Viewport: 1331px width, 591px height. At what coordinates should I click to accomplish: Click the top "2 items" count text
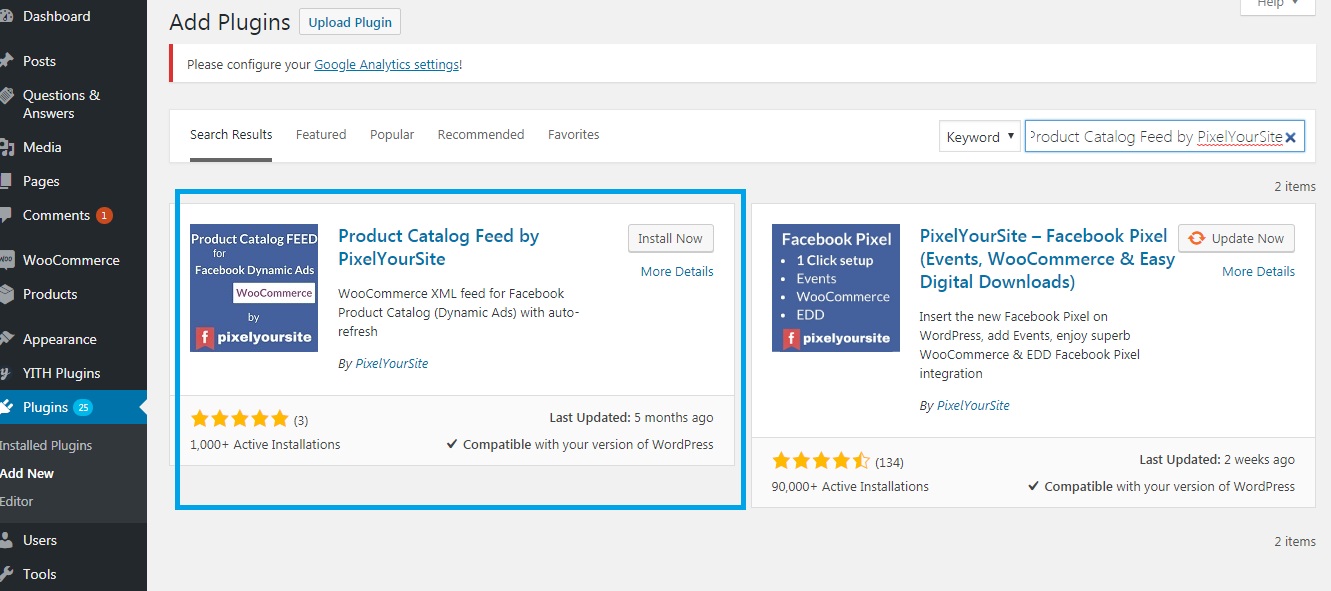coord(1295,187)
